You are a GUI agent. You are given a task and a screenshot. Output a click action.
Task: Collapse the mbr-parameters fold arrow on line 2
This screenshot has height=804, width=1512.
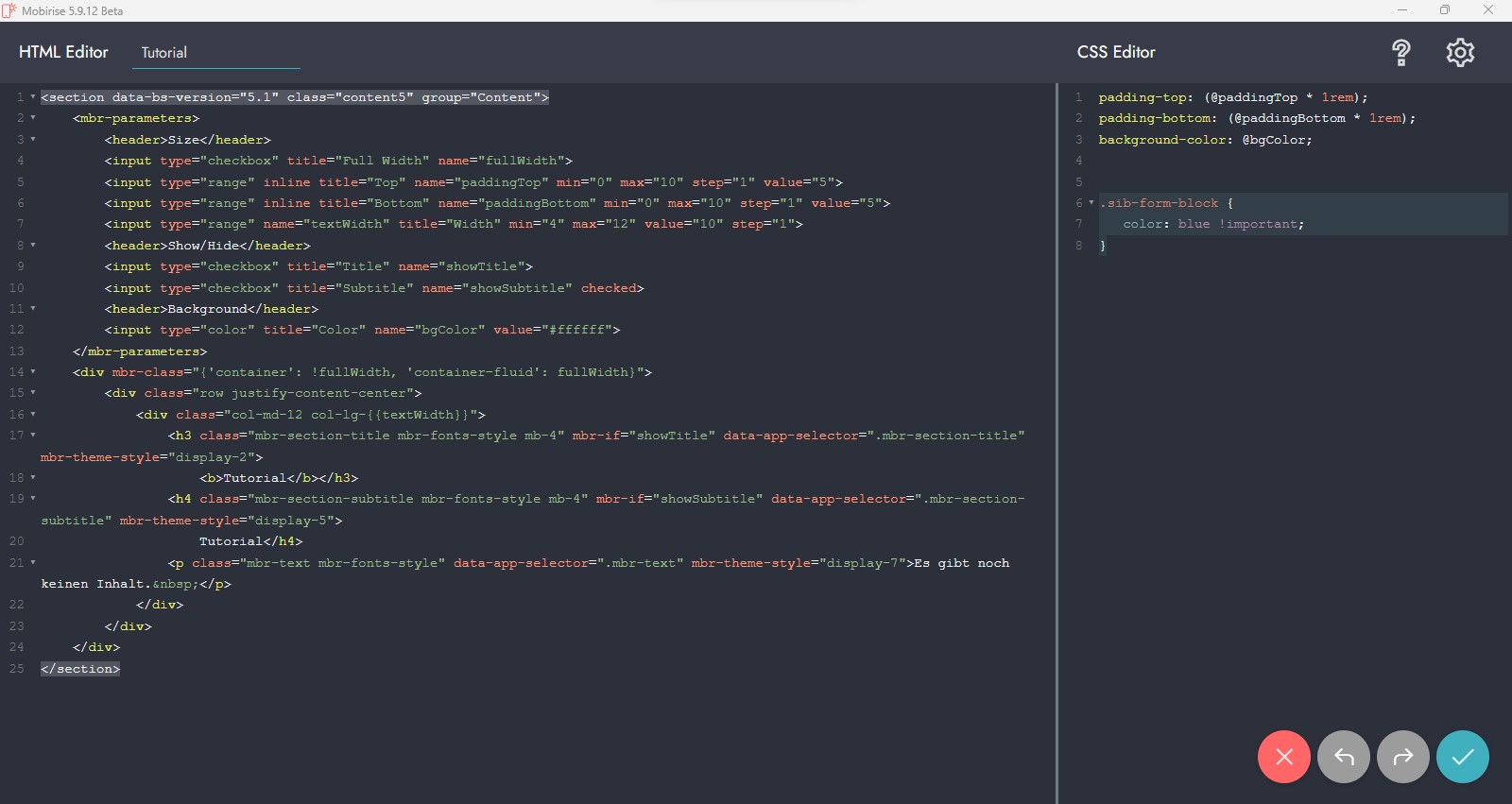coord(33,118)
